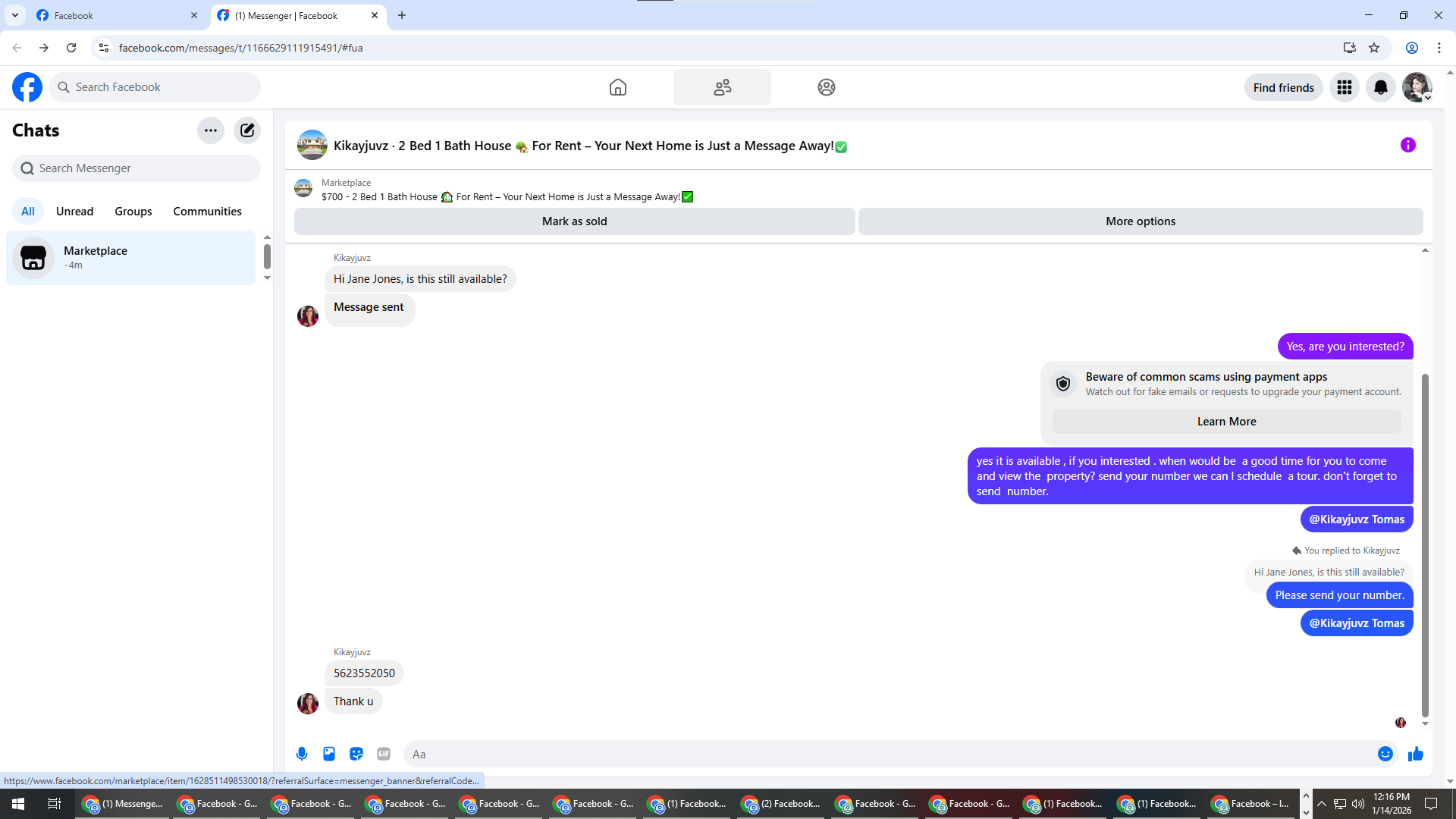Open the Facebook menu grid icon

coord(1345,87)
